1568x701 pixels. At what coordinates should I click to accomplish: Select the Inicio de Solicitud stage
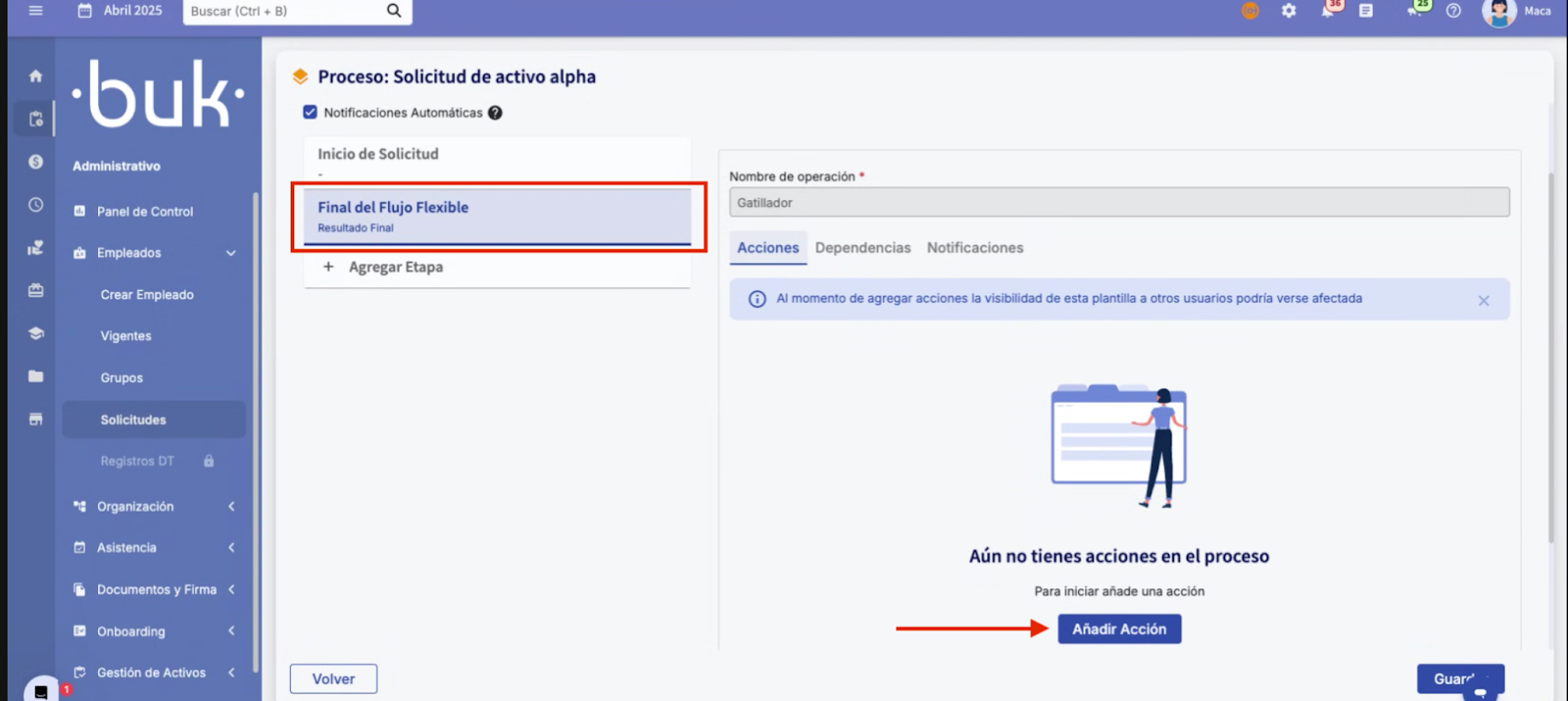(x=378, y=154)
